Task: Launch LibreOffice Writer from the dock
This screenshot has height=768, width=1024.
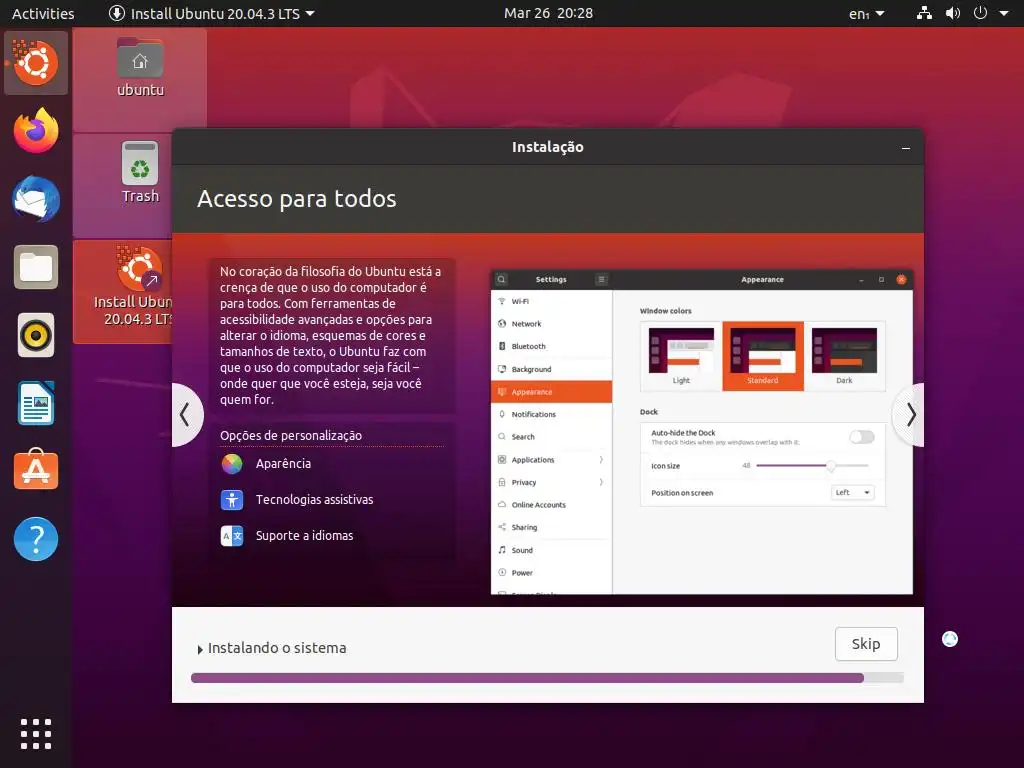Action: tap(36, 404)
